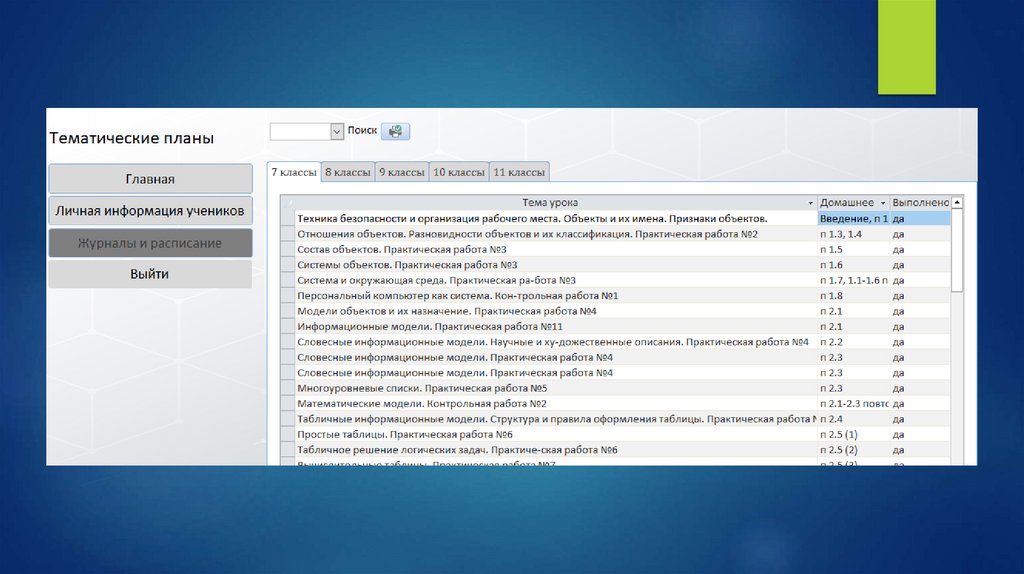Open the Домашнее column filter arrow

(883, 203)
